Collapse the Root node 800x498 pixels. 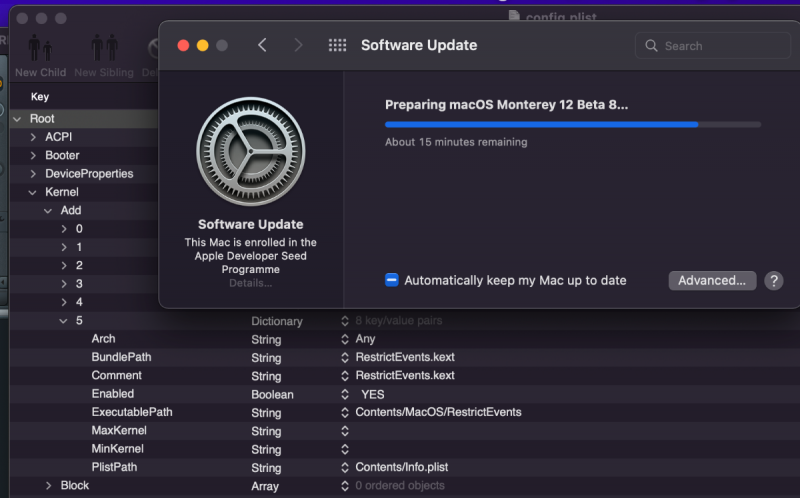pyautogui.click(x=17, y=119)
